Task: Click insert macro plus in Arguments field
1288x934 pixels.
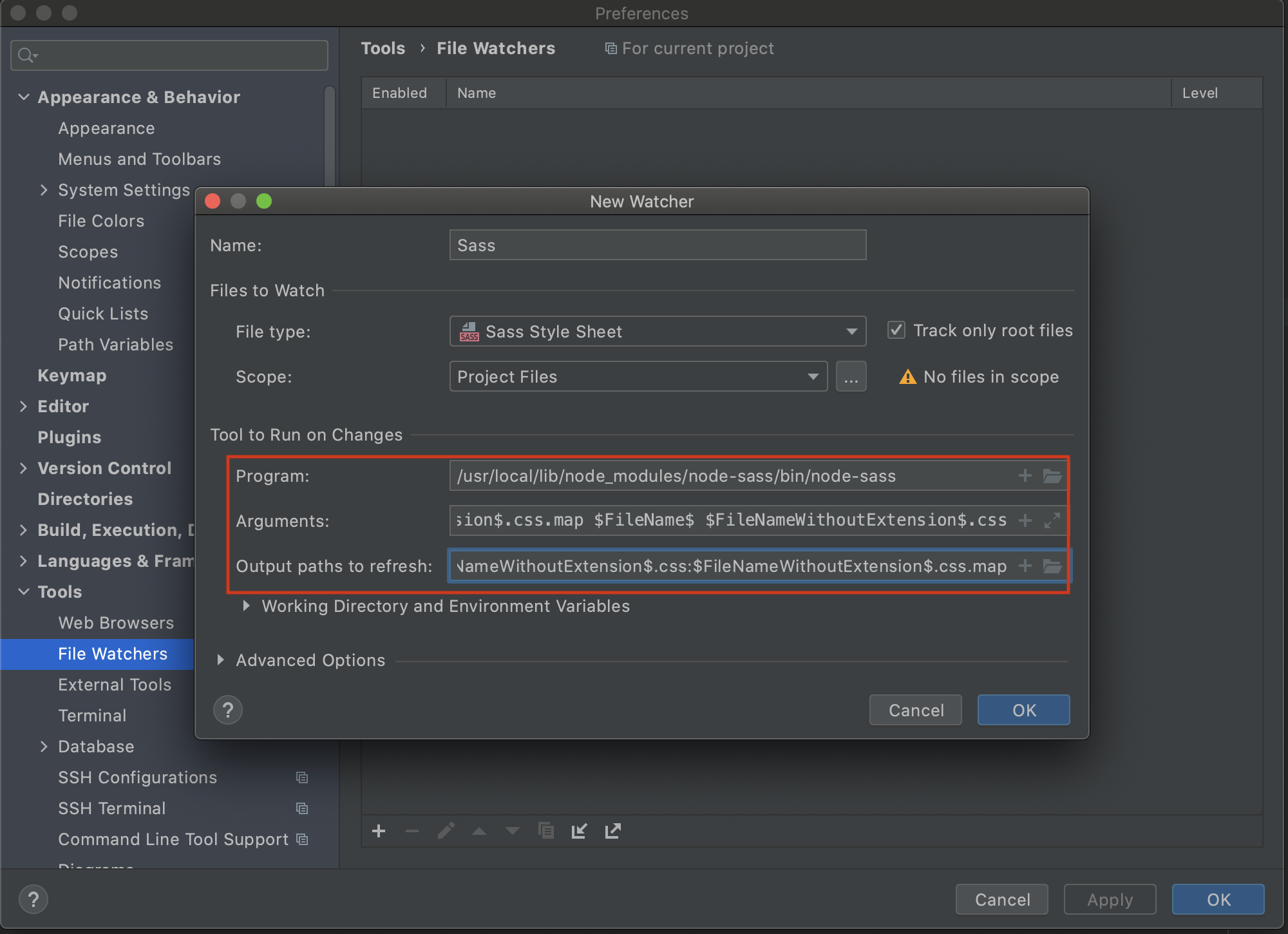Action: 1025,520
